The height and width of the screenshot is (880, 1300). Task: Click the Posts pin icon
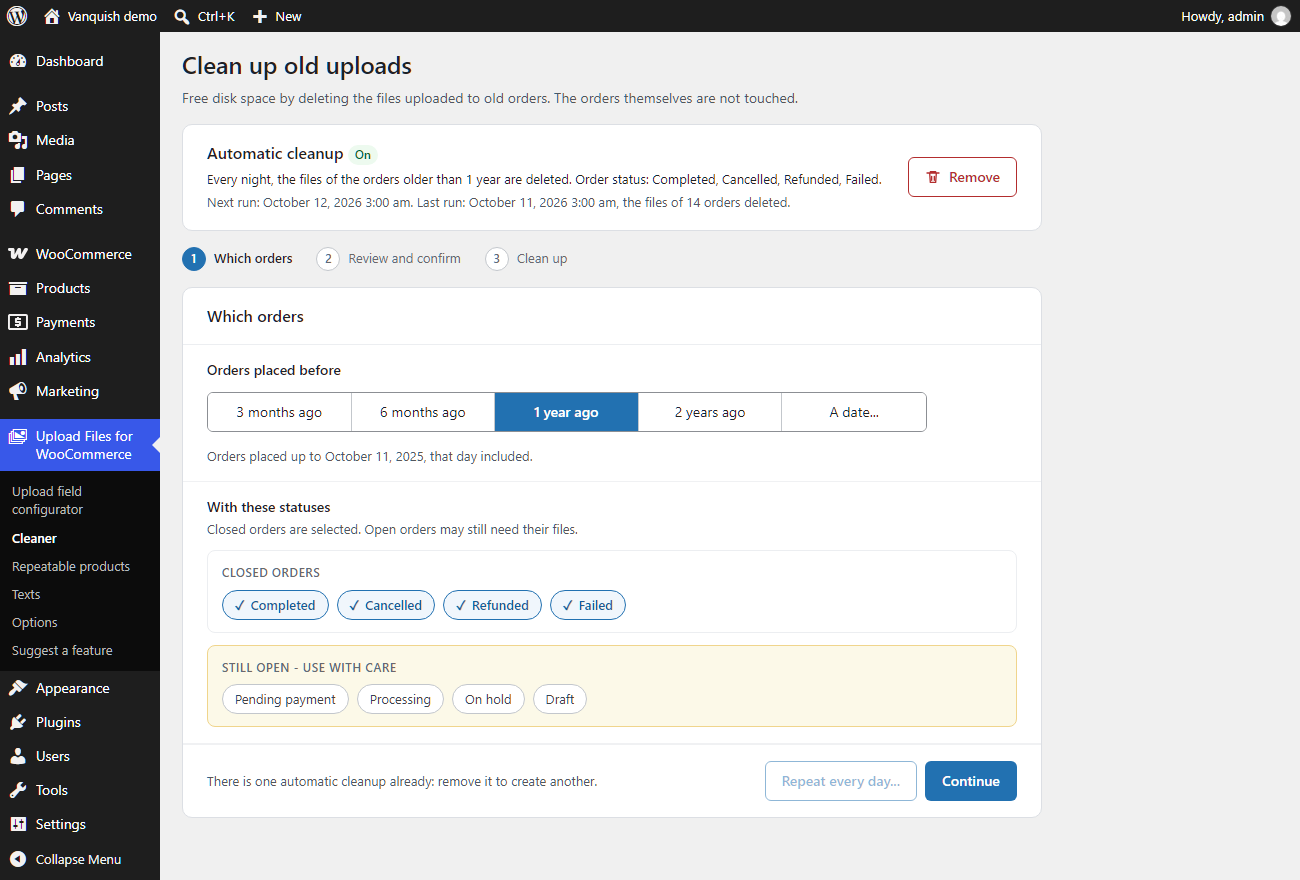tap(18, 106)
